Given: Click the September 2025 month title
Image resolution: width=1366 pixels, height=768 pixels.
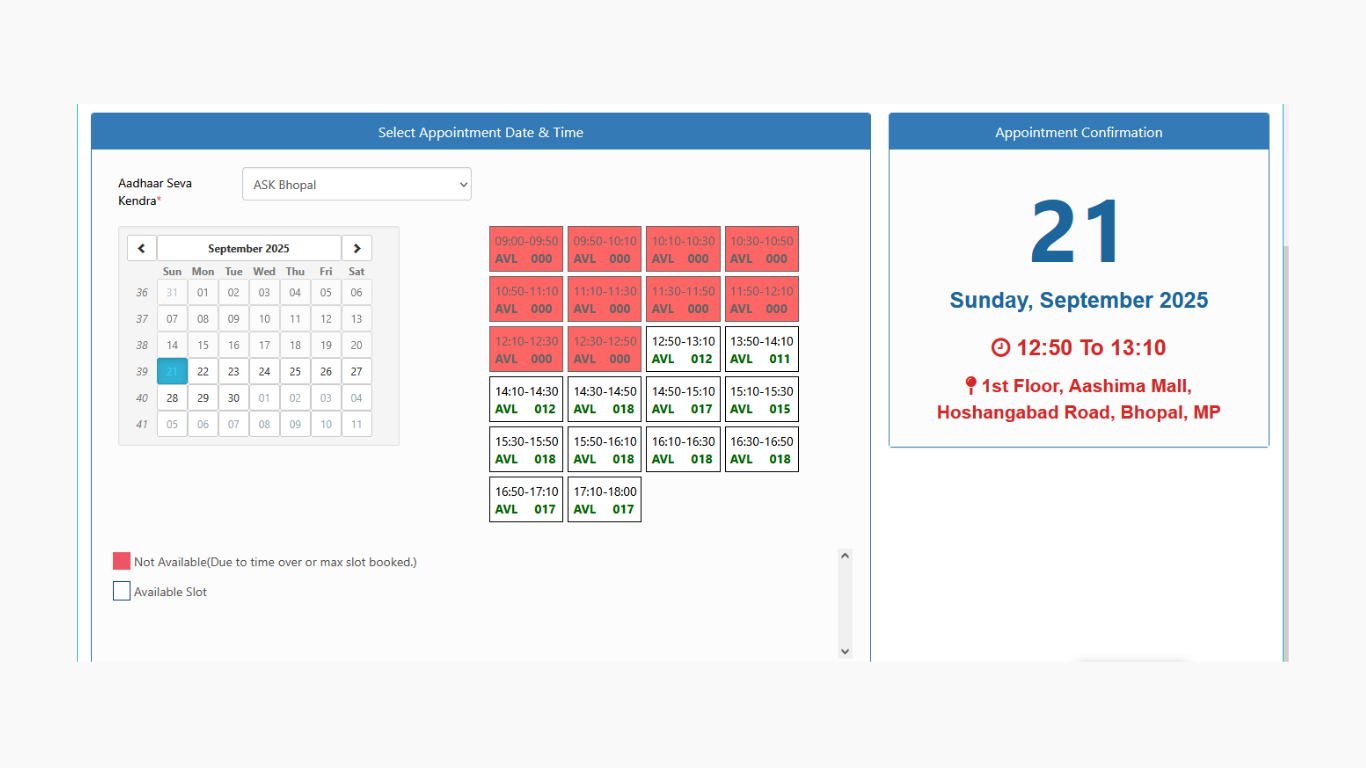Looking at the screenshot, I should pyautogui.click(x=249, y=248).
